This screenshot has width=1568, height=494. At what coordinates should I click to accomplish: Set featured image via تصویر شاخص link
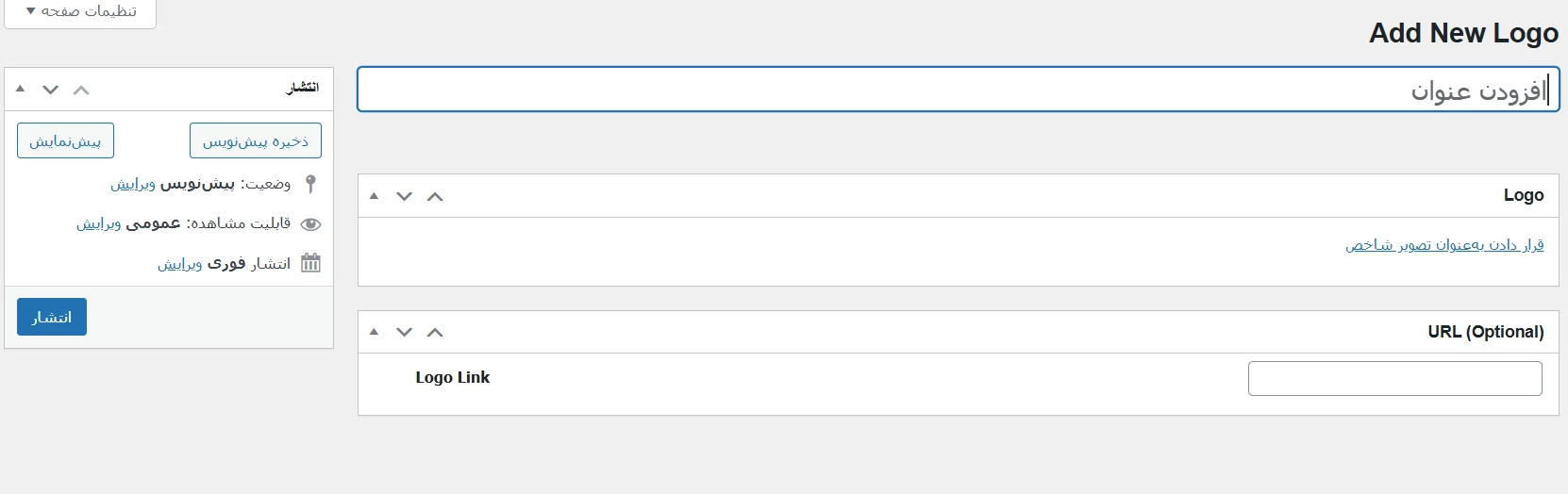(1444, 245)
